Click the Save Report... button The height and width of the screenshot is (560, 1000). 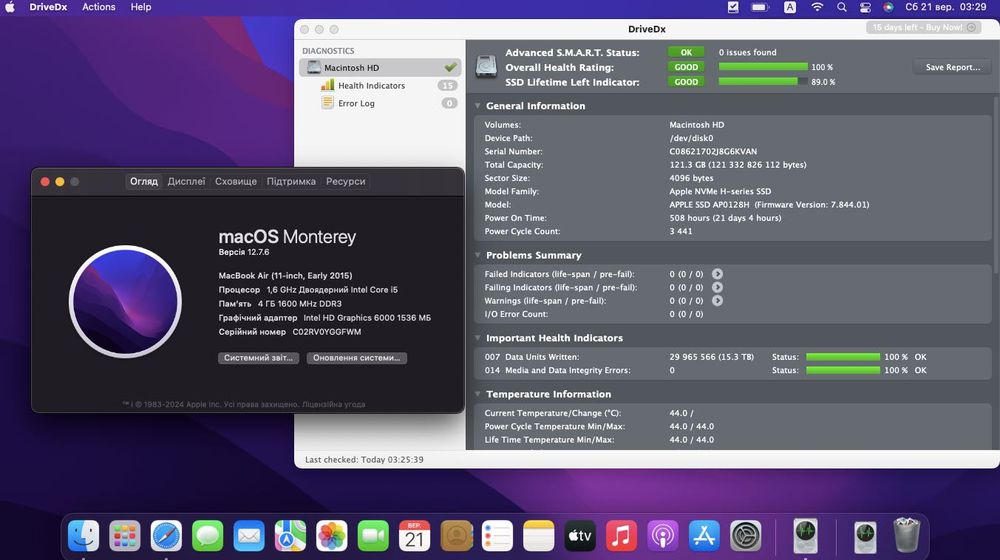click(x=953, y=67)
